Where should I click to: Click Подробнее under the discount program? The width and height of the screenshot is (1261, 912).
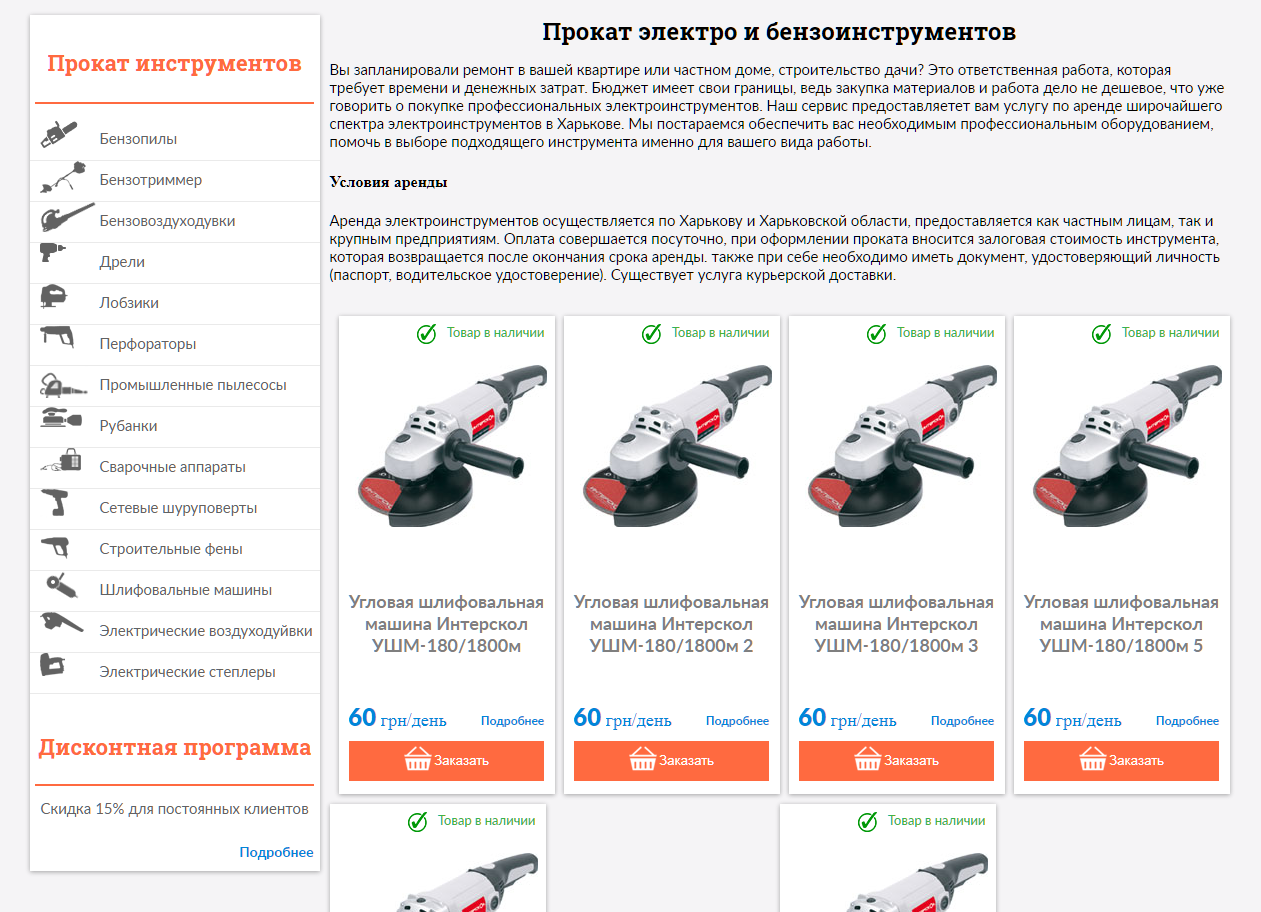(x=276, y=853)
